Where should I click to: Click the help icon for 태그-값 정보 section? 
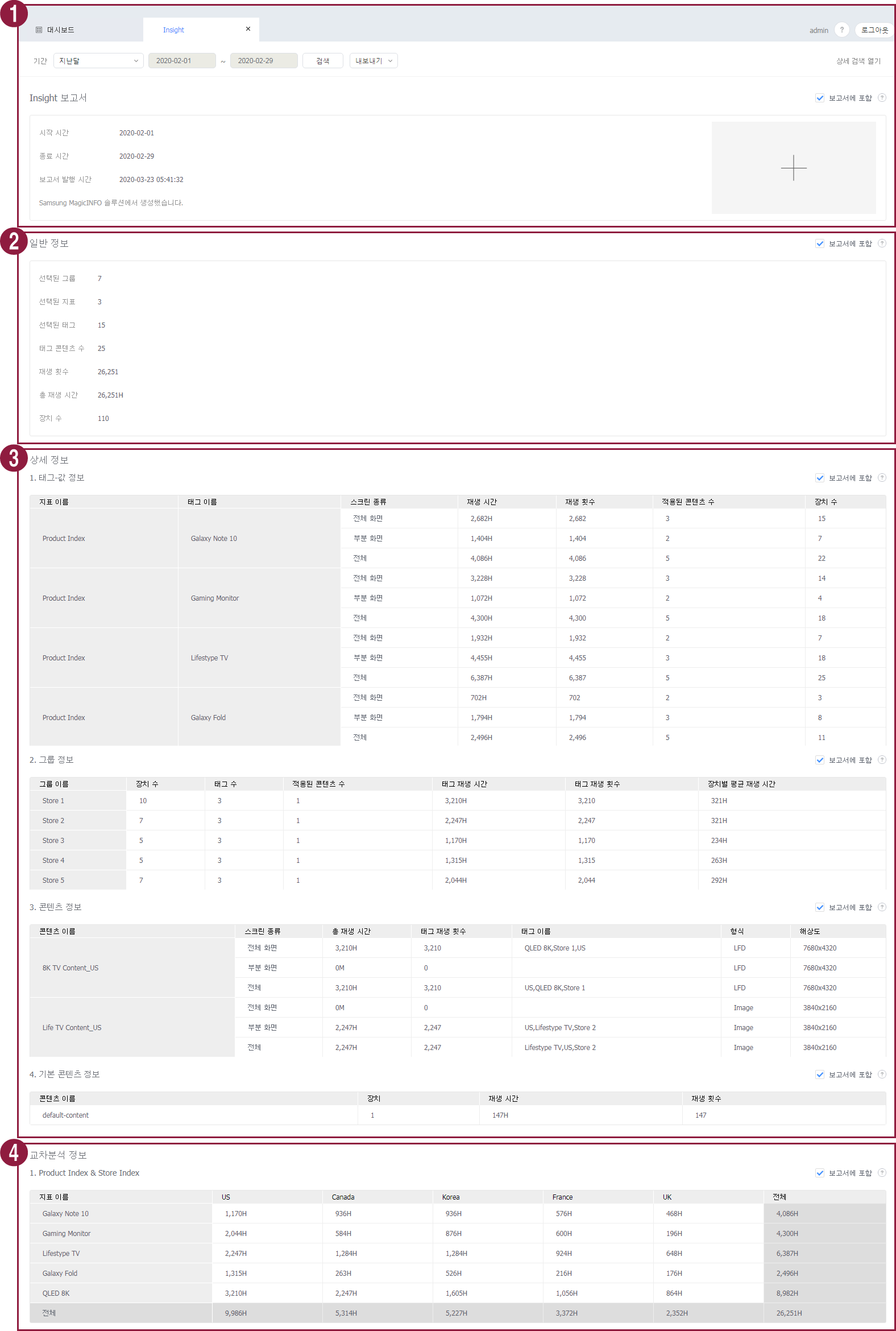882,477
